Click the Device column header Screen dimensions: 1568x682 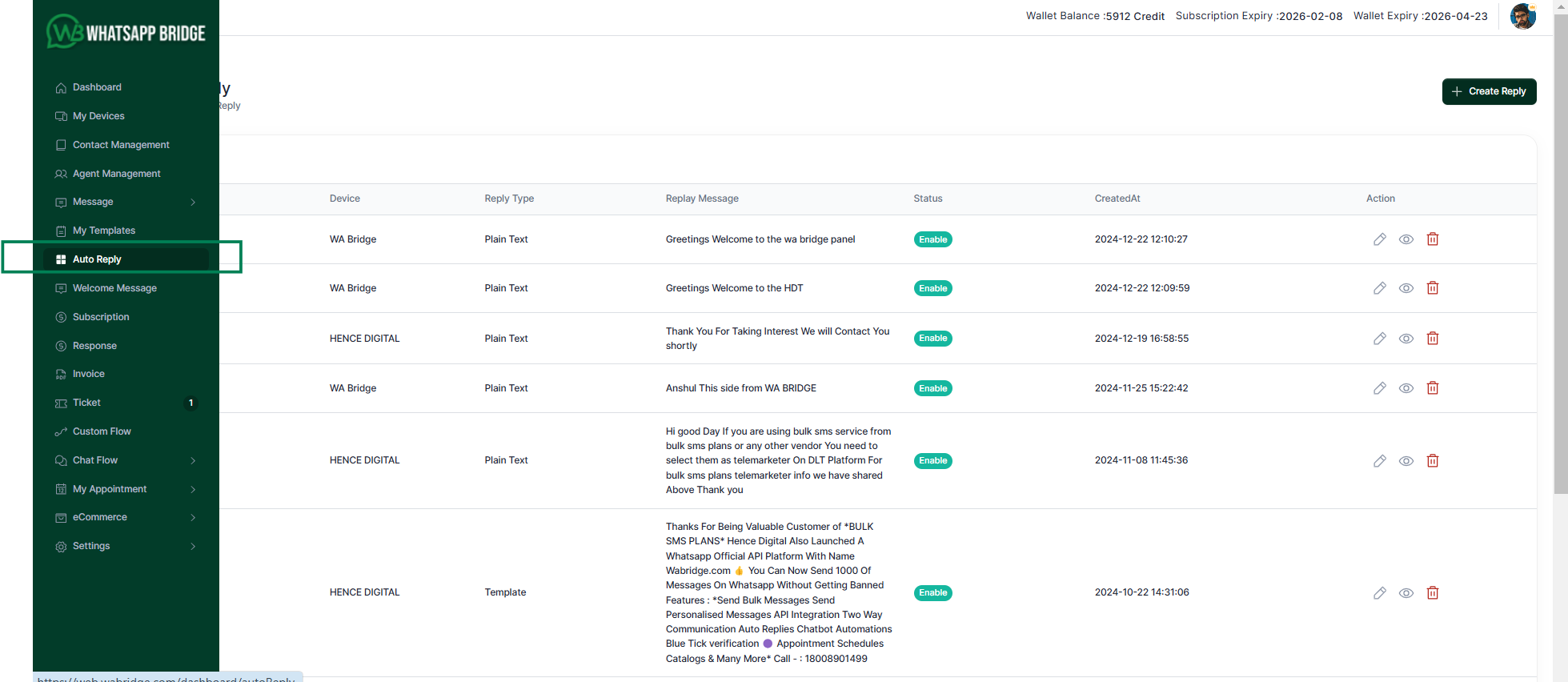point(345,199)
